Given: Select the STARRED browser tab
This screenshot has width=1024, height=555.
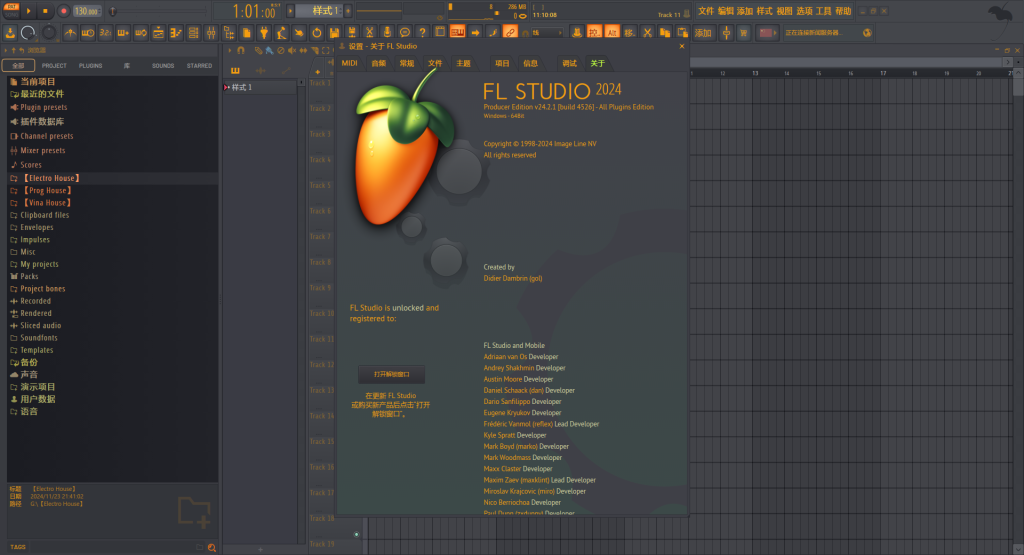Looking at the screenshot, I should click(x=199, y=66).
